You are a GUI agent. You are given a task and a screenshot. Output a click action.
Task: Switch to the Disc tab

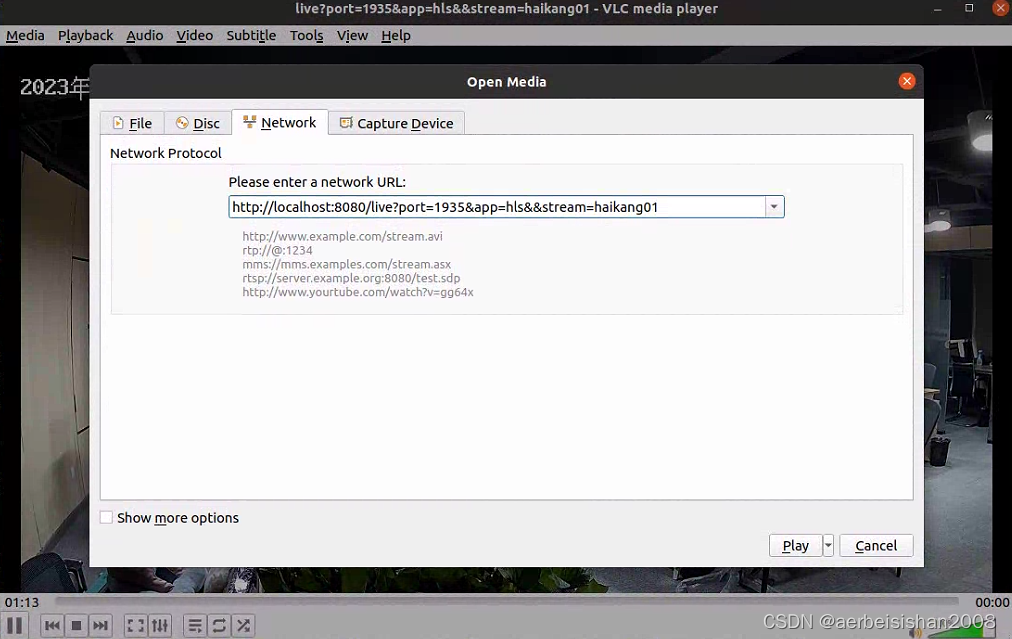[197, 123]
